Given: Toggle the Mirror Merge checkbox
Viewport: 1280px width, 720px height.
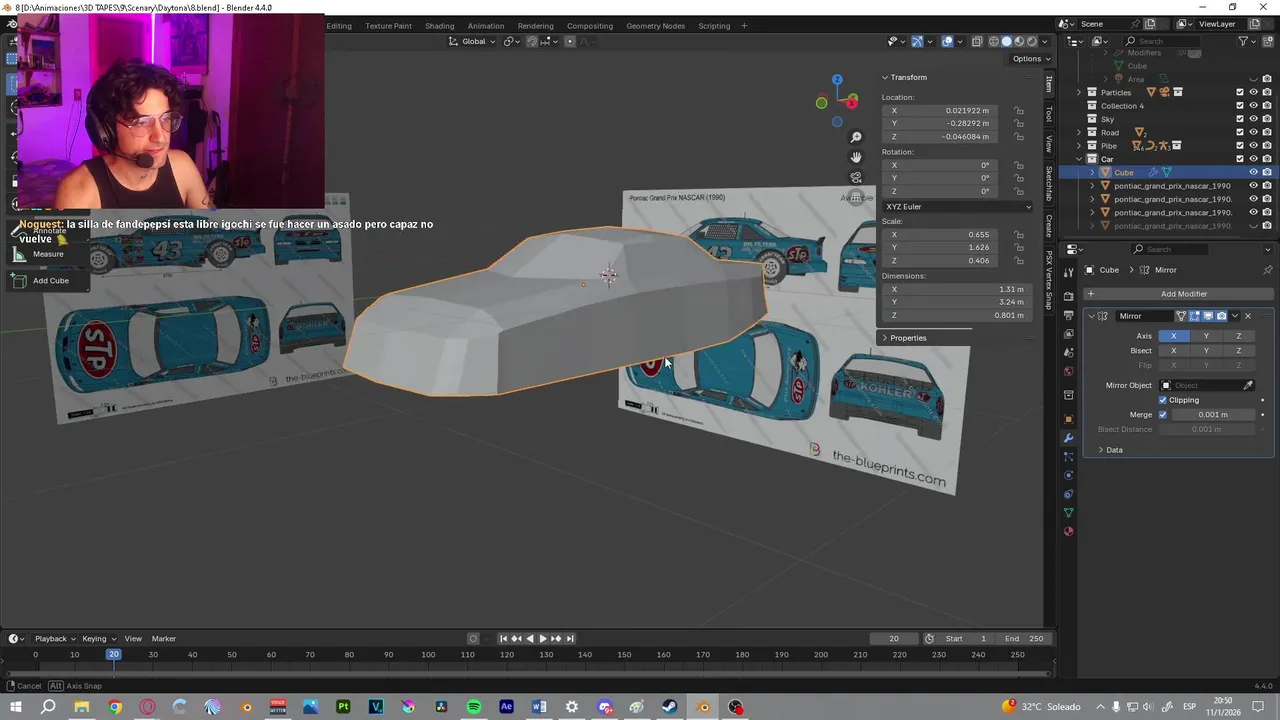Looking at the screenshot, I should [x=1163, y=415].
